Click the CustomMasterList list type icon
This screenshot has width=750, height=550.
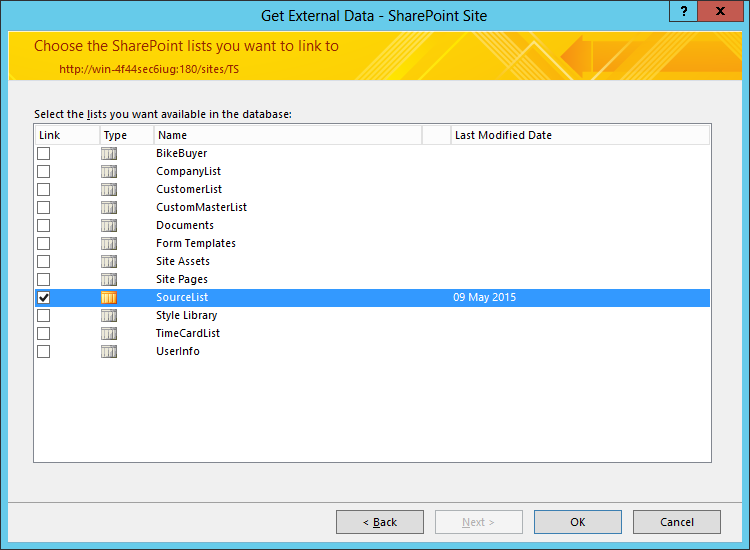point(109,208)
